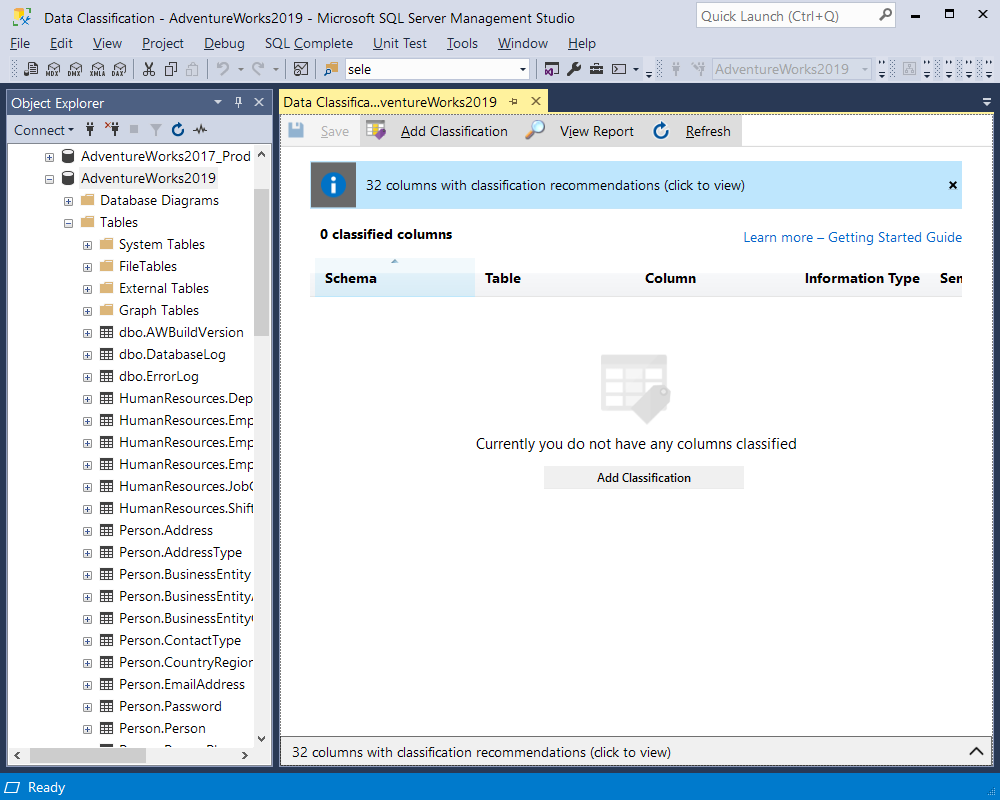Open the Object Explorer window options dropdown arrow
This screenshot has height=800, width=1000.
click(x=218, y=102)
